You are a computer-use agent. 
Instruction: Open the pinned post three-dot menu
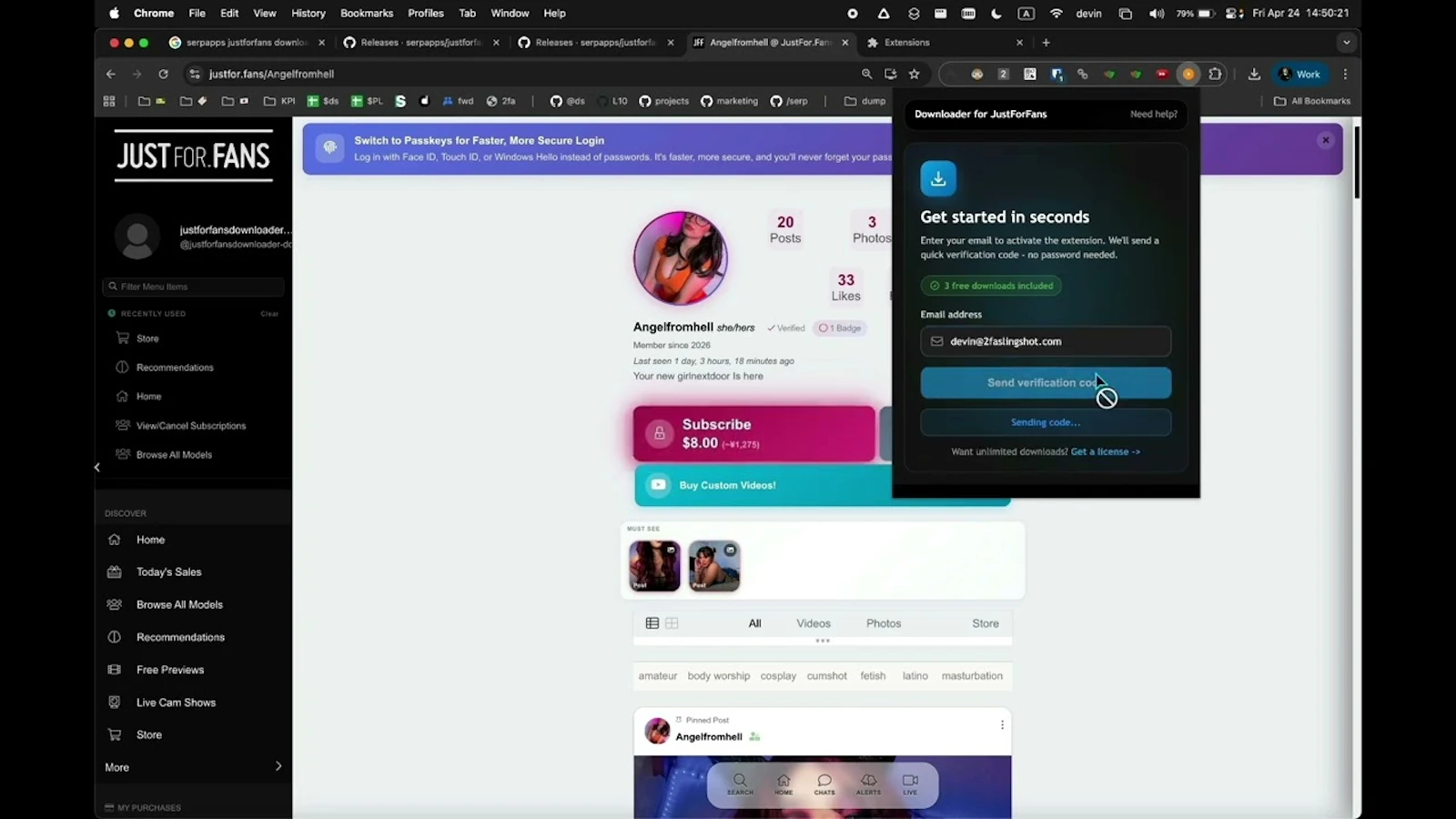point(1002,725)
